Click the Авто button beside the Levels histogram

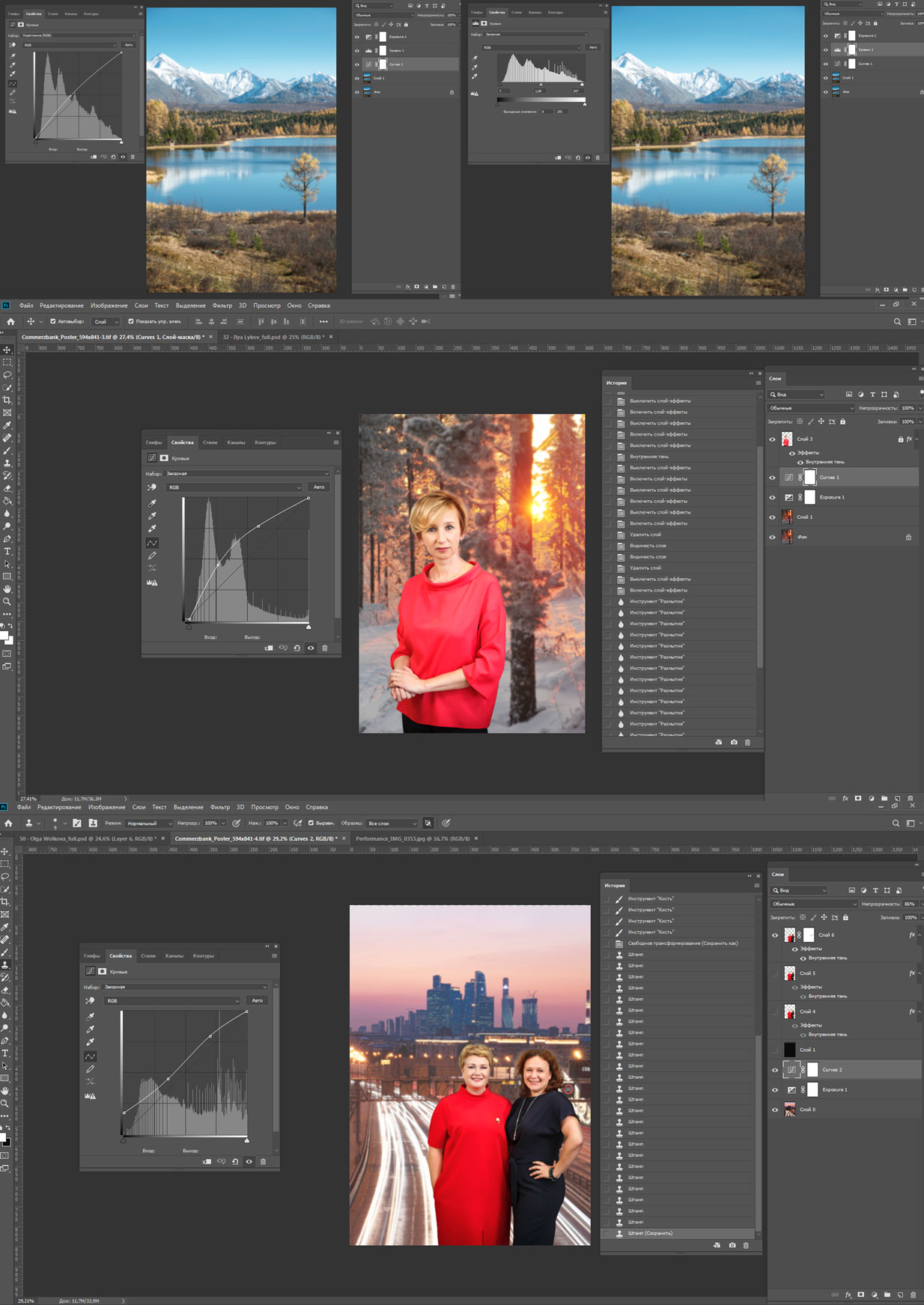coord(593,47)
